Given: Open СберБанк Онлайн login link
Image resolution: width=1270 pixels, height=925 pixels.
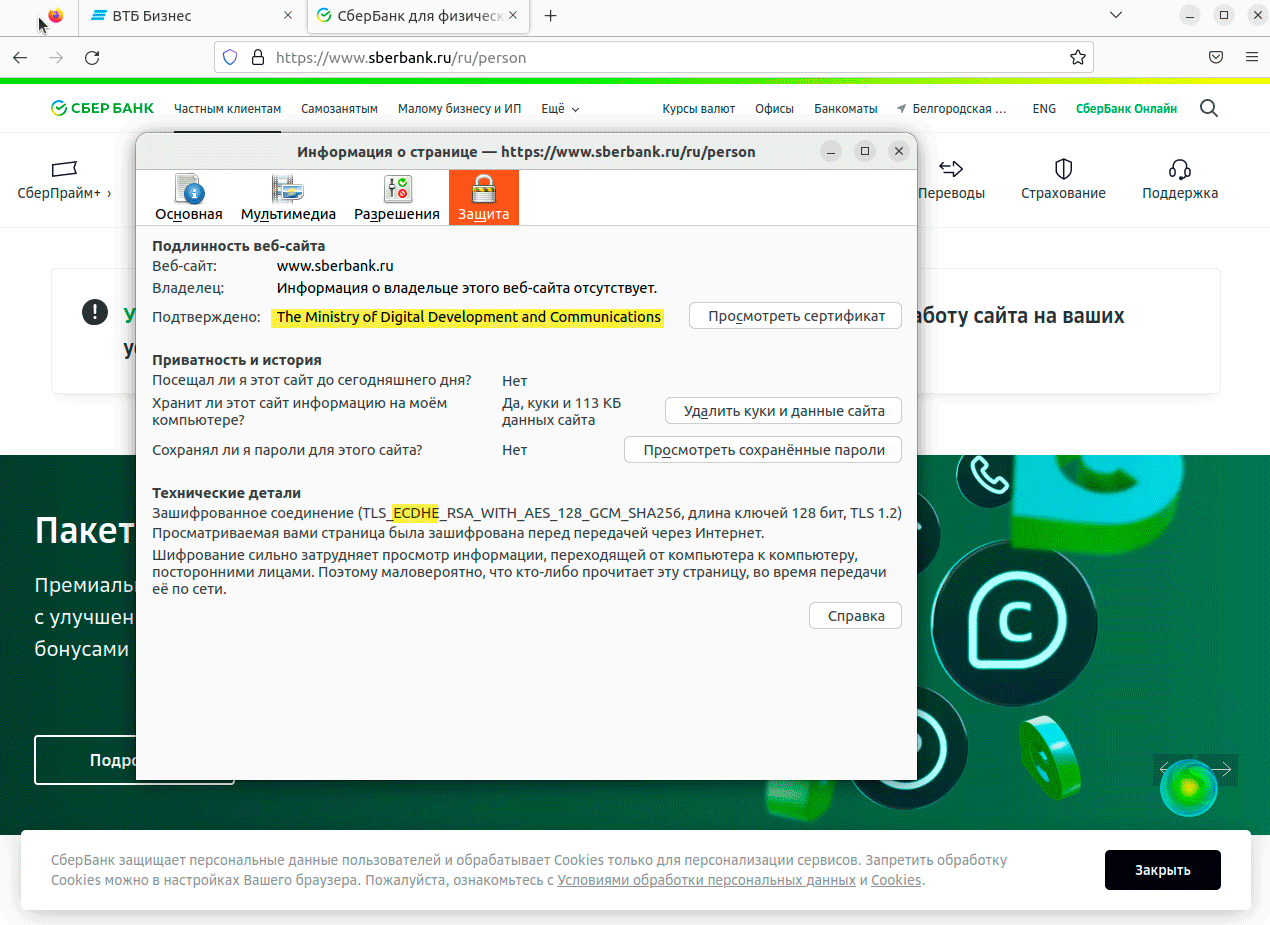Looking at the screenshot, I should coord(1126,109).
